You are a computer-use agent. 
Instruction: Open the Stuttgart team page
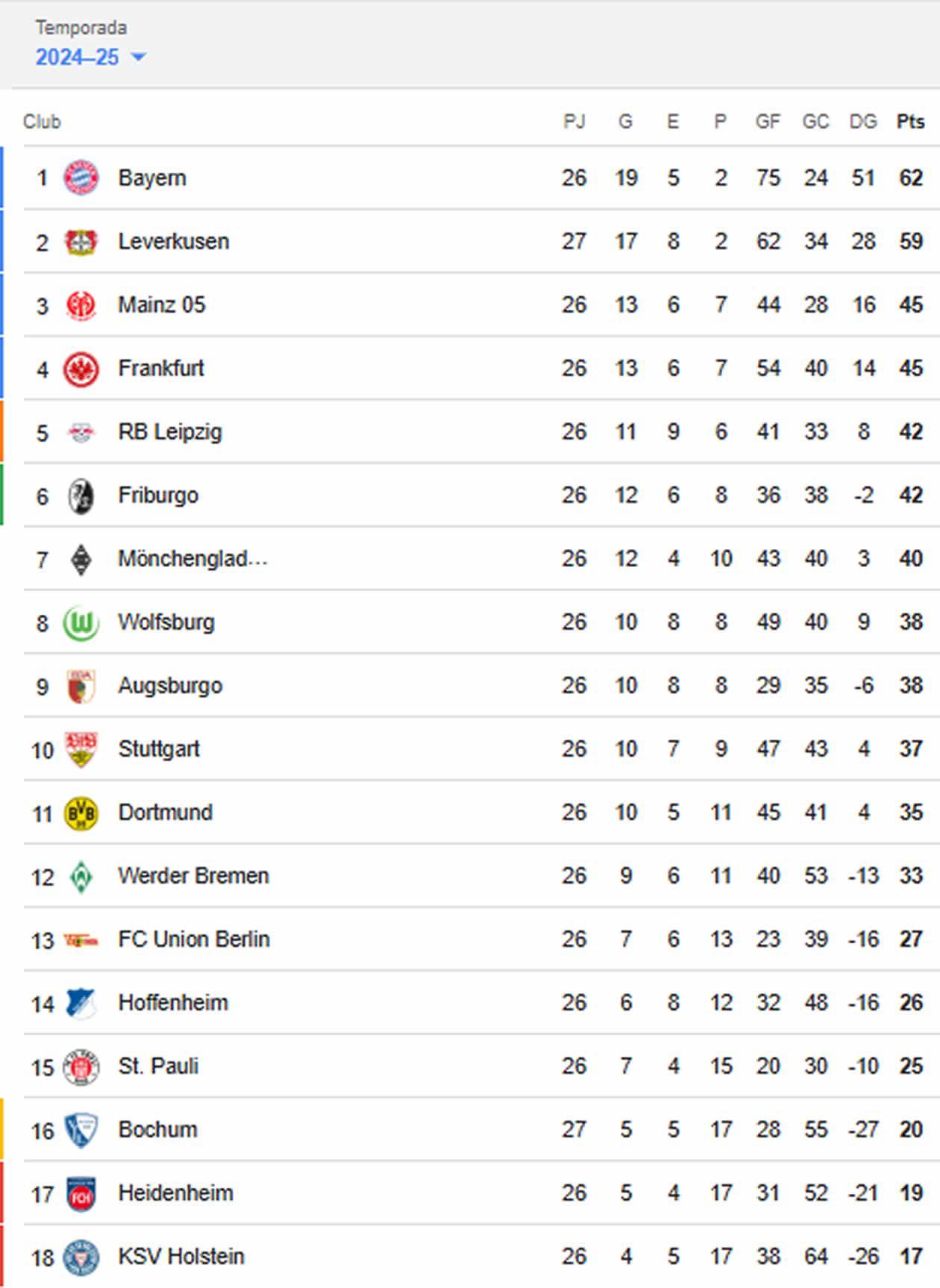(158, 748)
